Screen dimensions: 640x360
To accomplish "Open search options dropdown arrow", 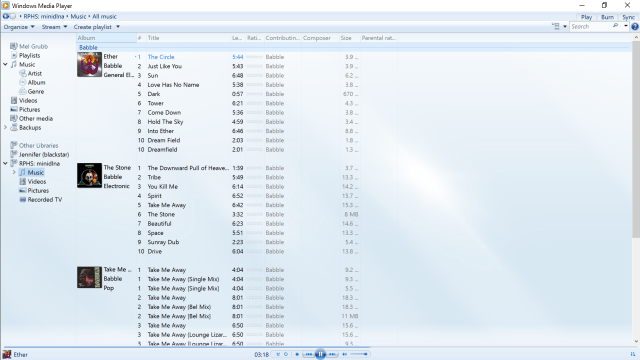I will pyautogui.click(x=626, y=26).
